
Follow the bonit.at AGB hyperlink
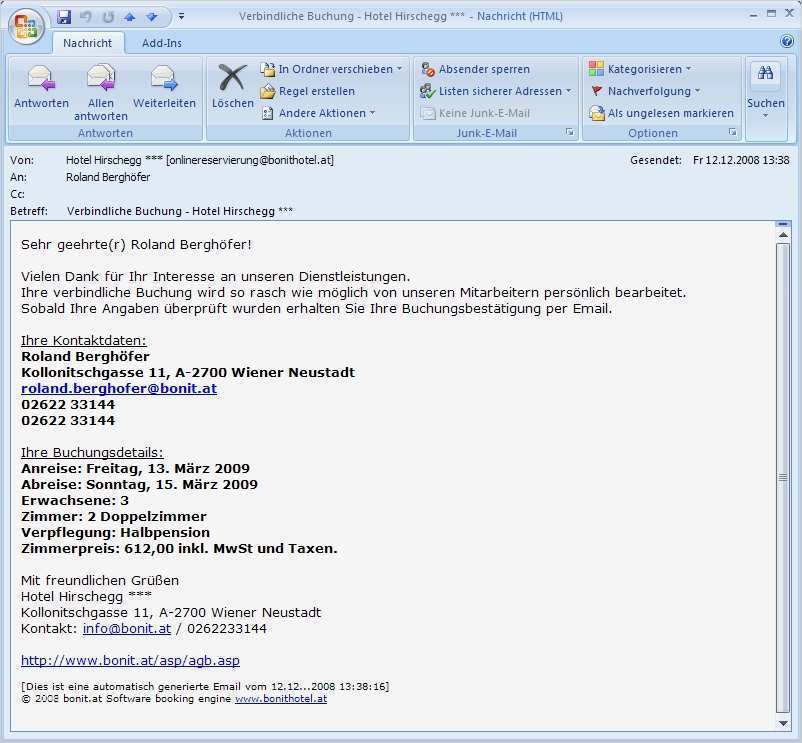pyautogui.click(x=130, y=660)
